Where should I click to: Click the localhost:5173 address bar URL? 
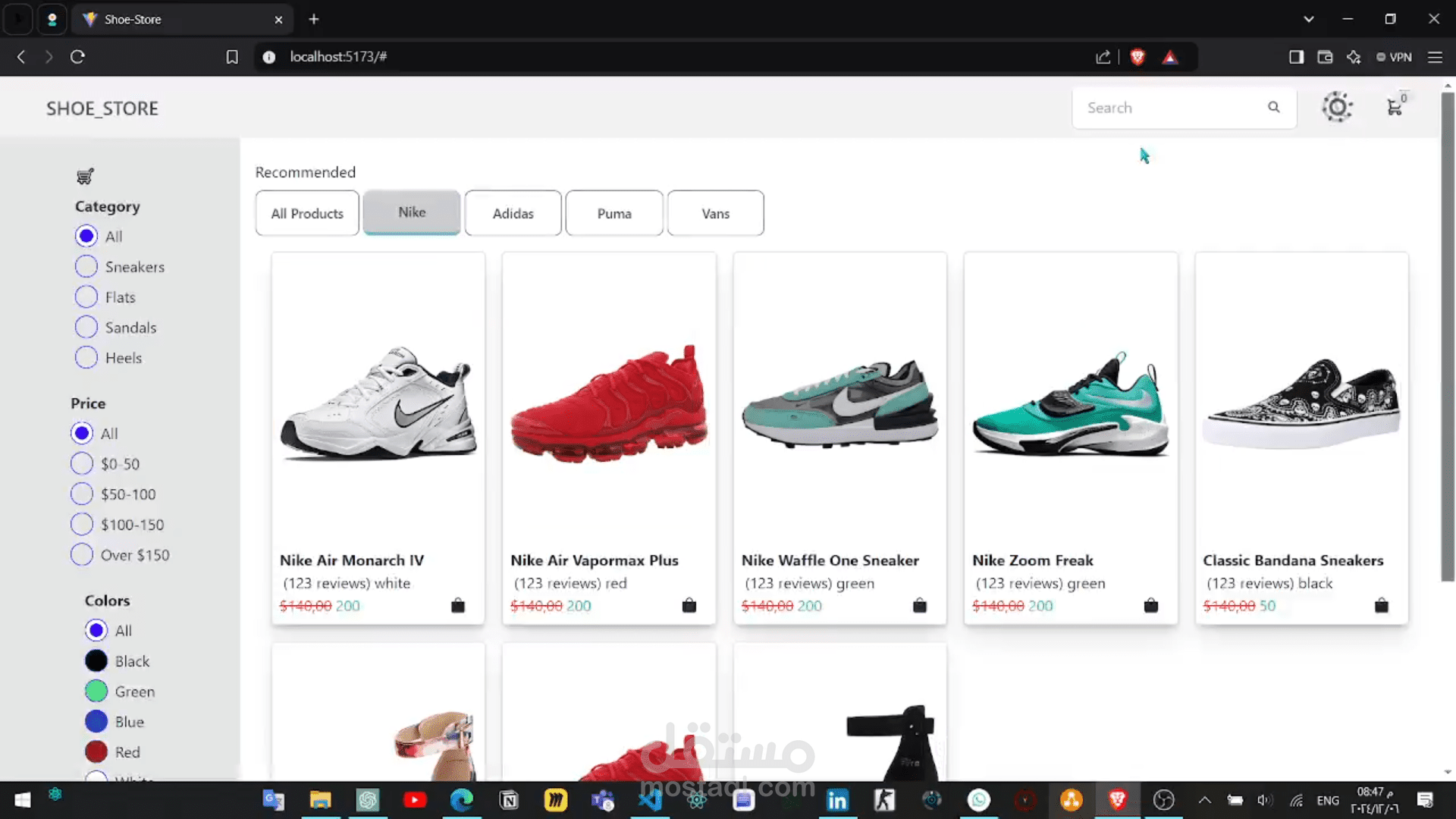click(x=338, y=57)
